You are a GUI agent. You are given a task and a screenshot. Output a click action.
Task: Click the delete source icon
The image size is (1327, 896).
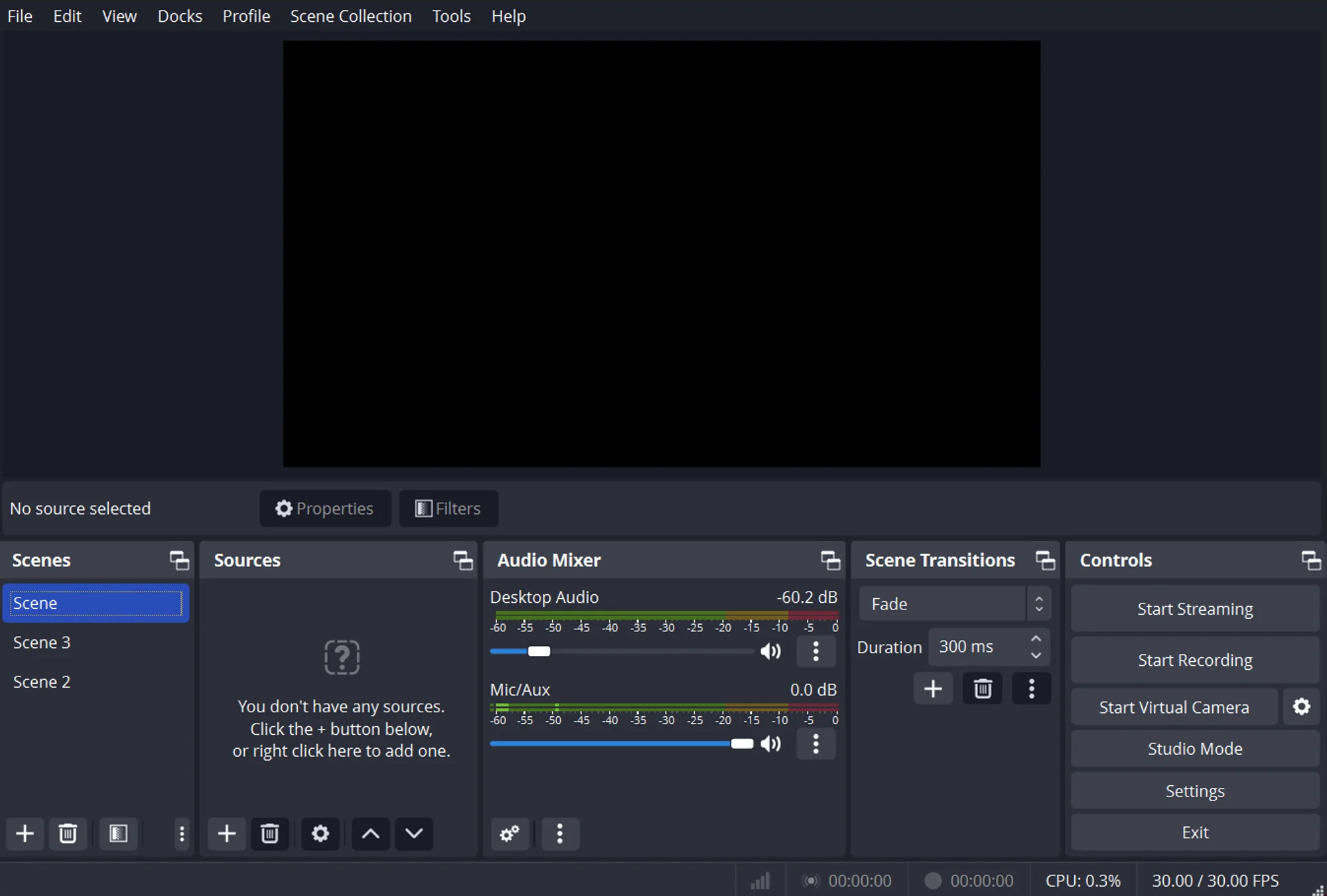(270, 833)
